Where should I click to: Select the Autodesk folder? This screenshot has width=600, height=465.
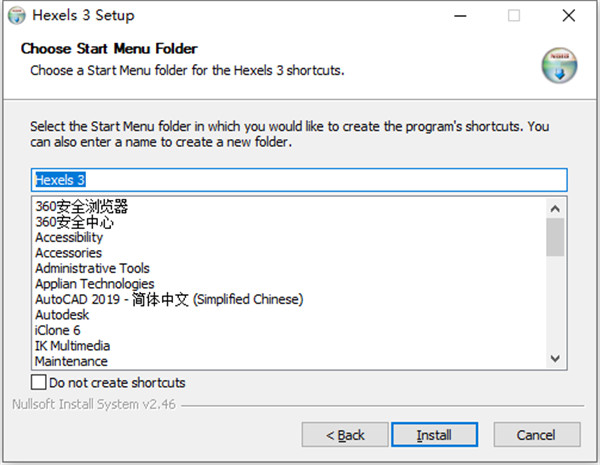tap(62, 315)
